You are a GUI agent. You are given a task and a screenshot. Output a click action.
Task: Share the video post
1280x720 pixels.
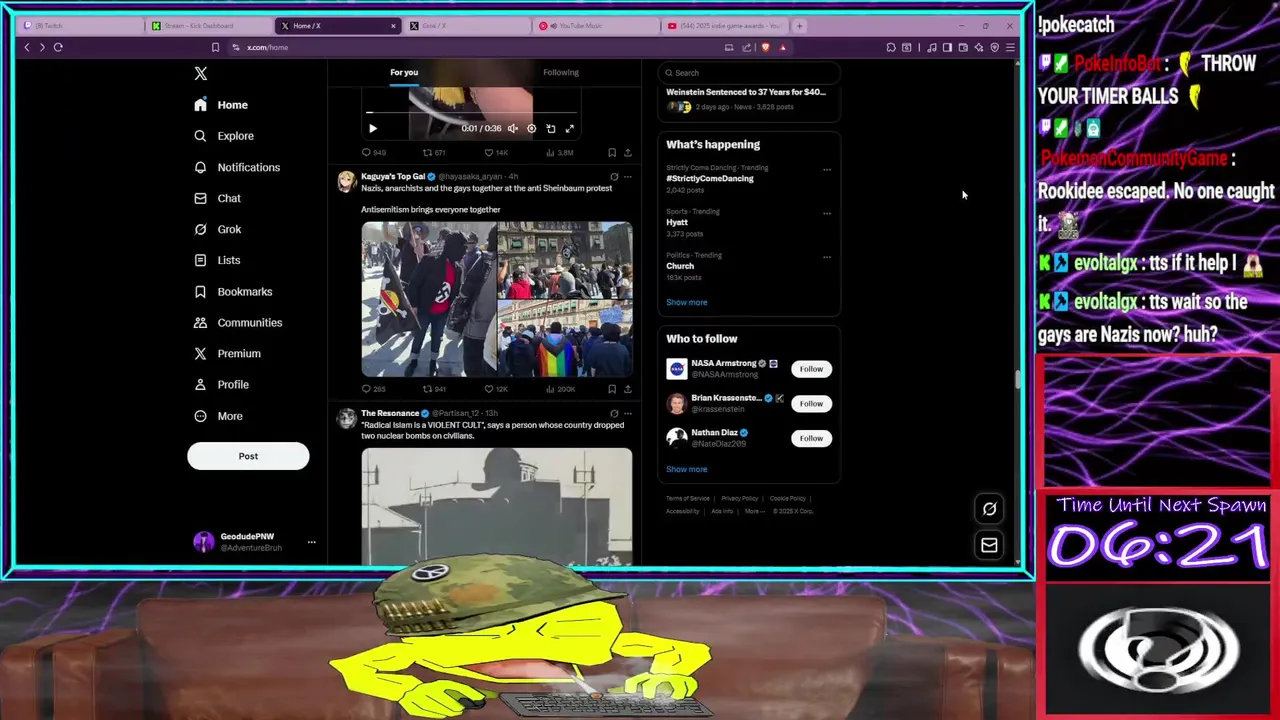click(x=627, y=153)
